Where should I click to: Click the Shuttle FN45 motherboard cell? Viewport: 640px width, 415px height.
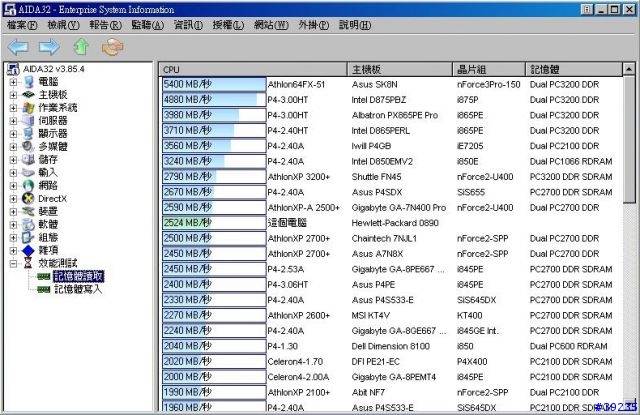tap(376, 177)
